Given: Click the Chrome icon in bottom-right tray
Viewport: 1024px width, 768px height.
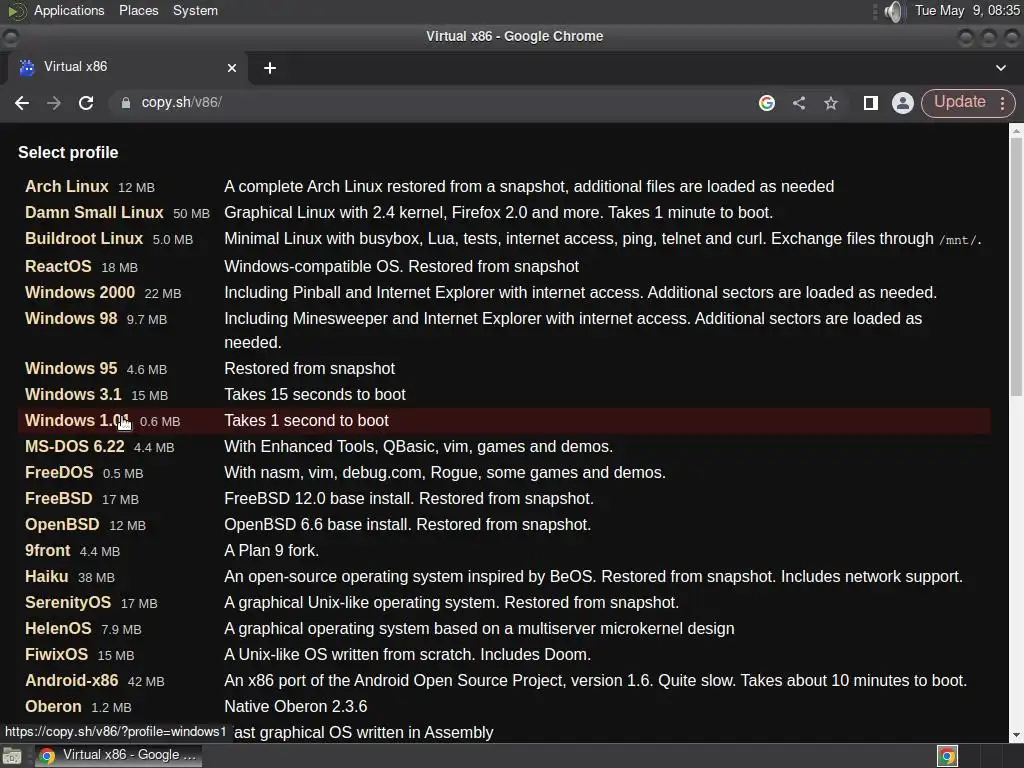Looking at the screenshot, I should point(947,756).
